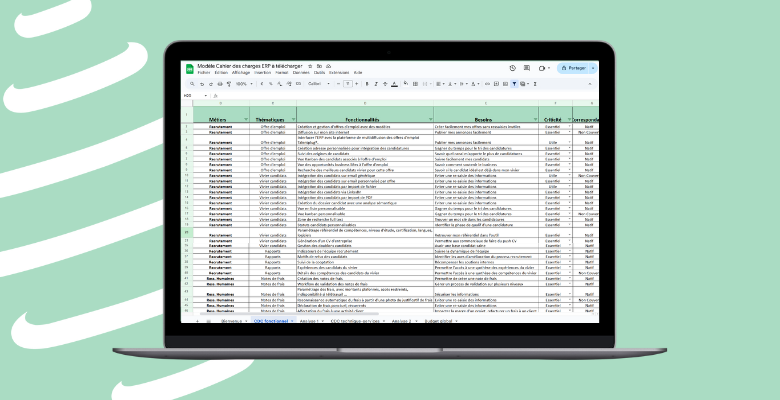Click the Google Sheets home logo
The height and width of the screenshot is (400, 780).
point(188,68)
